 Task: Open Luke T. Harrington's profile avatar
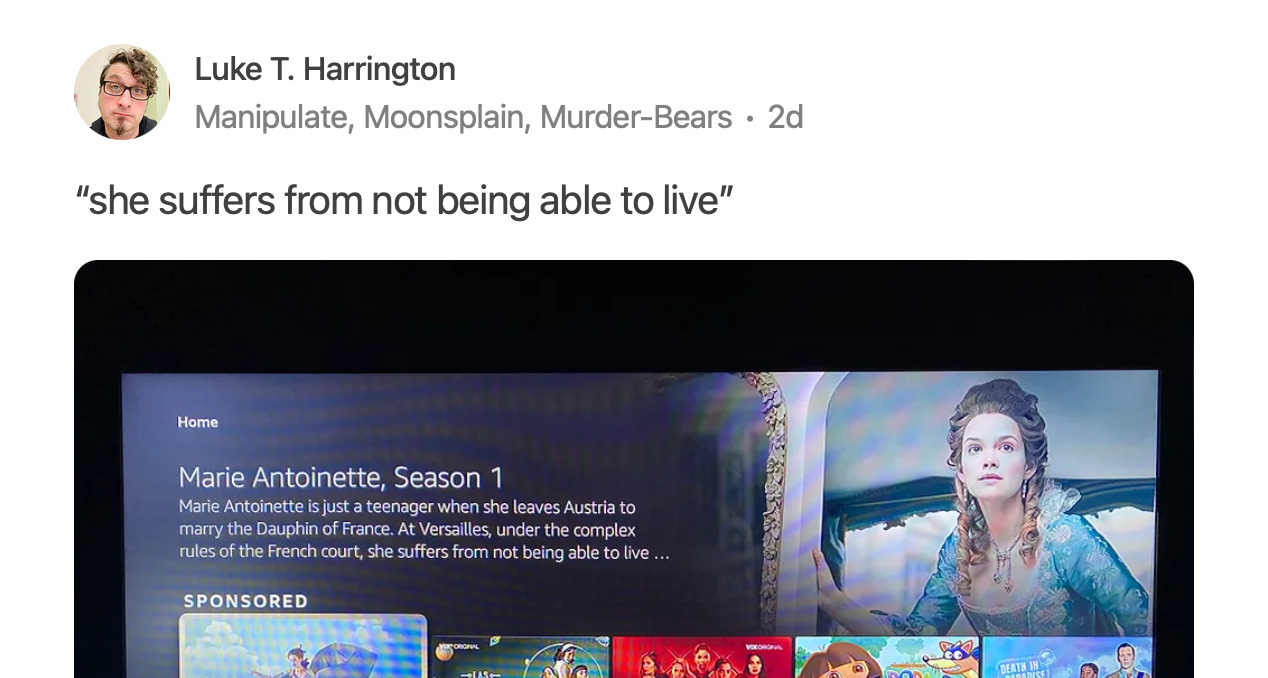point(122,92)
